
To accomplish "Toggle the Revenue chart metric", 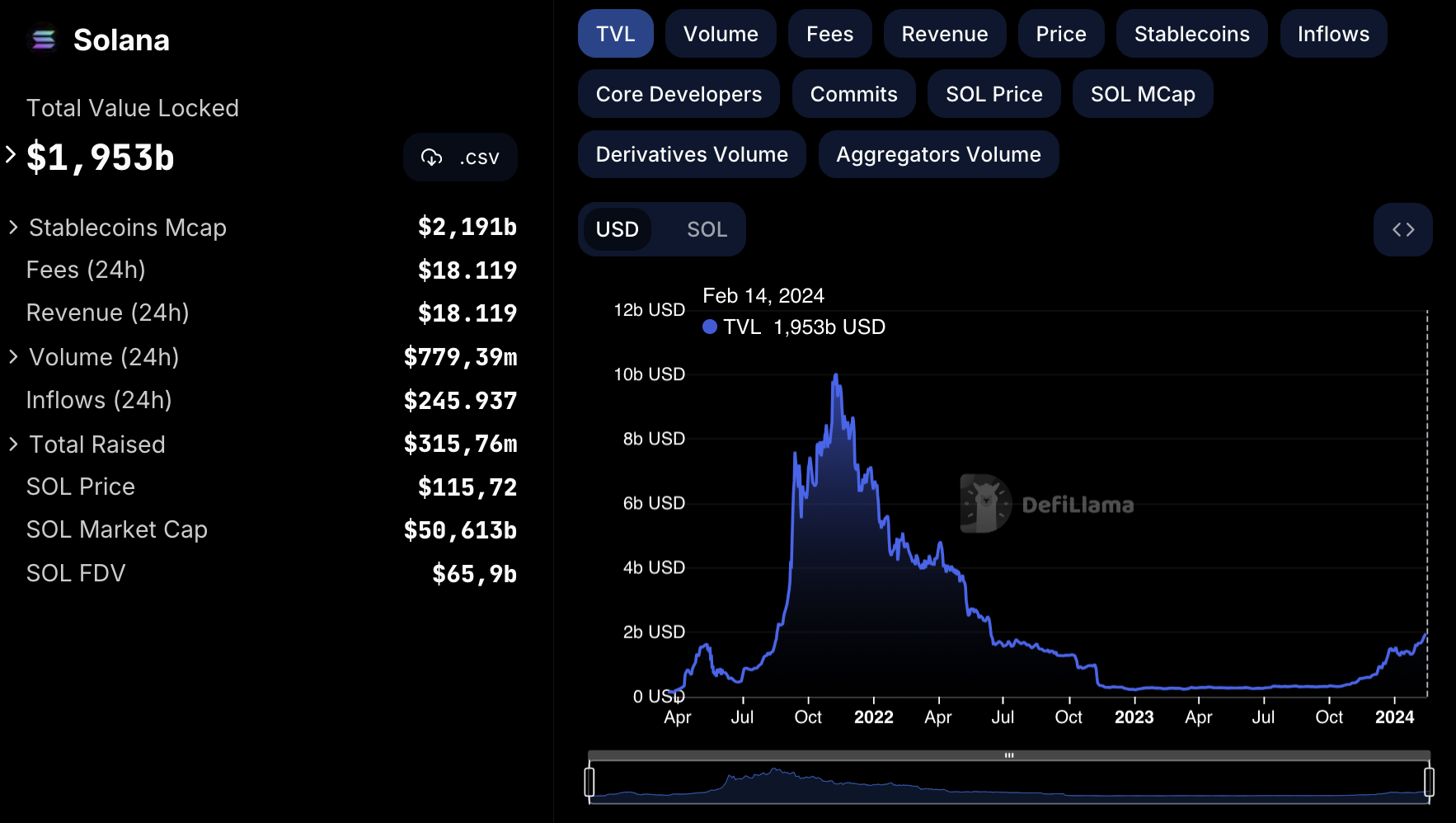I will click(x=945, y=34).
